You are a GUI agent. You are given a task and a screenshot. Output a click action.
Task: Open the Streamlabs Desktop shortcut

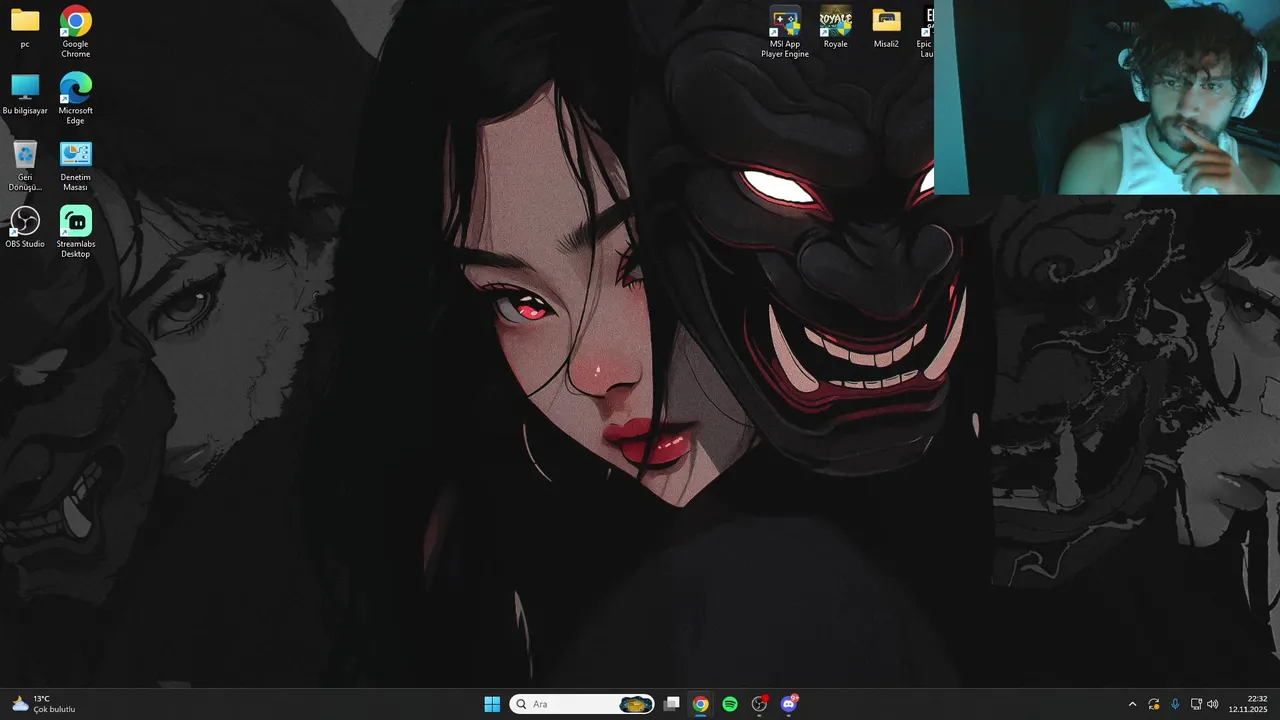75,232
